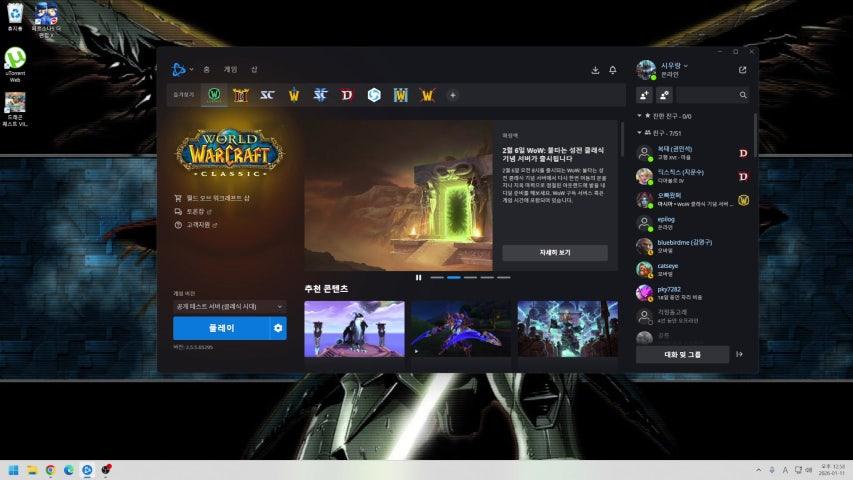The height and width of the screenshot is (480, 853).
Task: Pop out the social panel
Action: click(x=743, y=70)
